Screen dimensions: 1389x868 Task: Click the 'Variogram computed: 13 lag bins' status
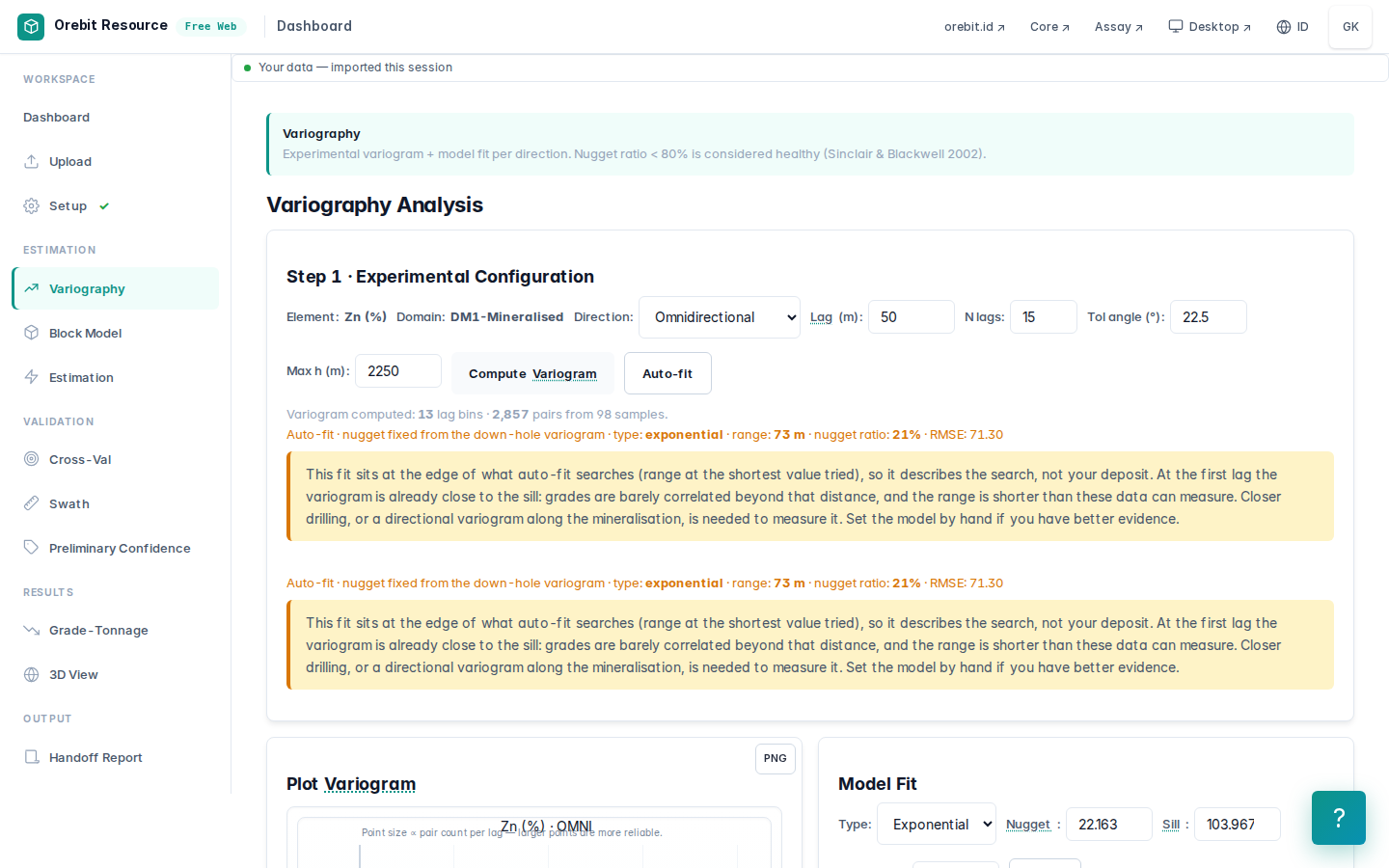(477, 415)
